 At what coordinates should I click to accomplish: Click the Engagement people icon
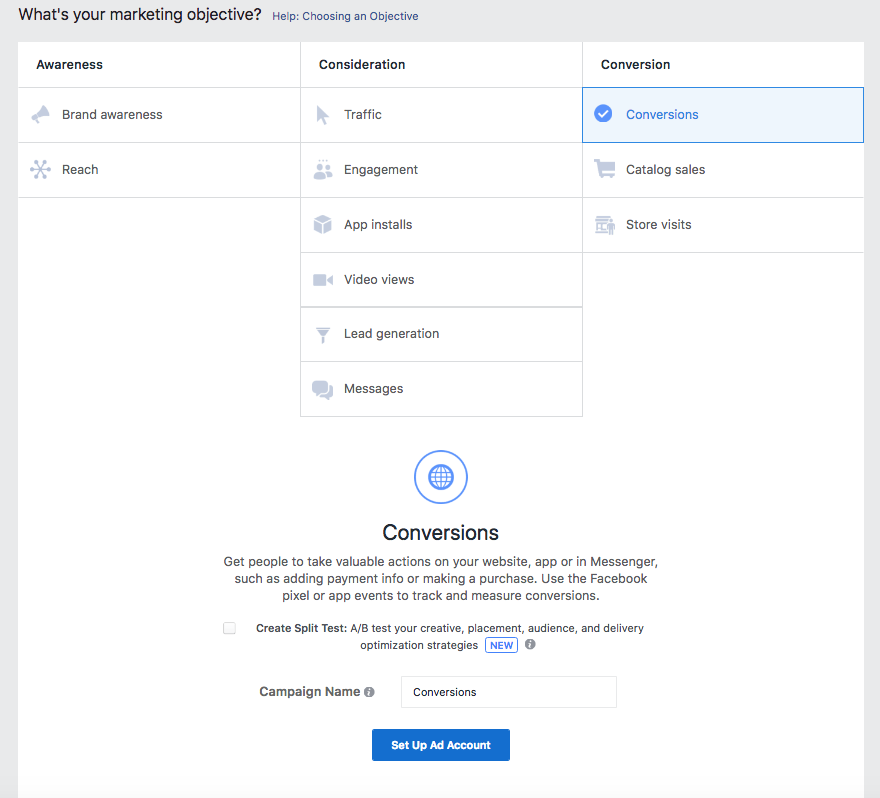click(x=323, y=169)
